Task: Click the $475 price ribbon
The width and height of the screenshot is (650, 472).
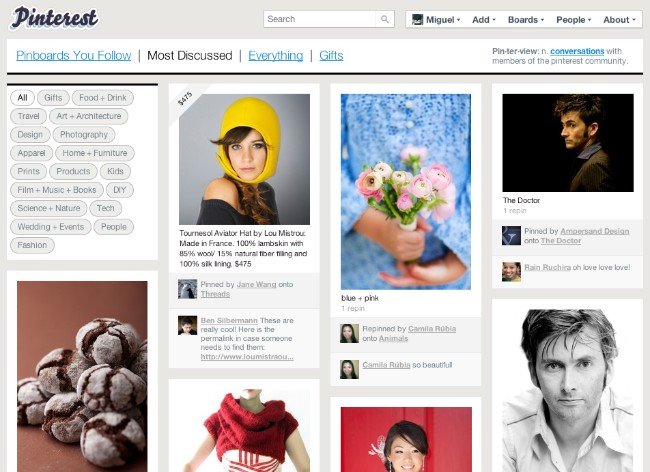Action: click(x=185, y=99)
